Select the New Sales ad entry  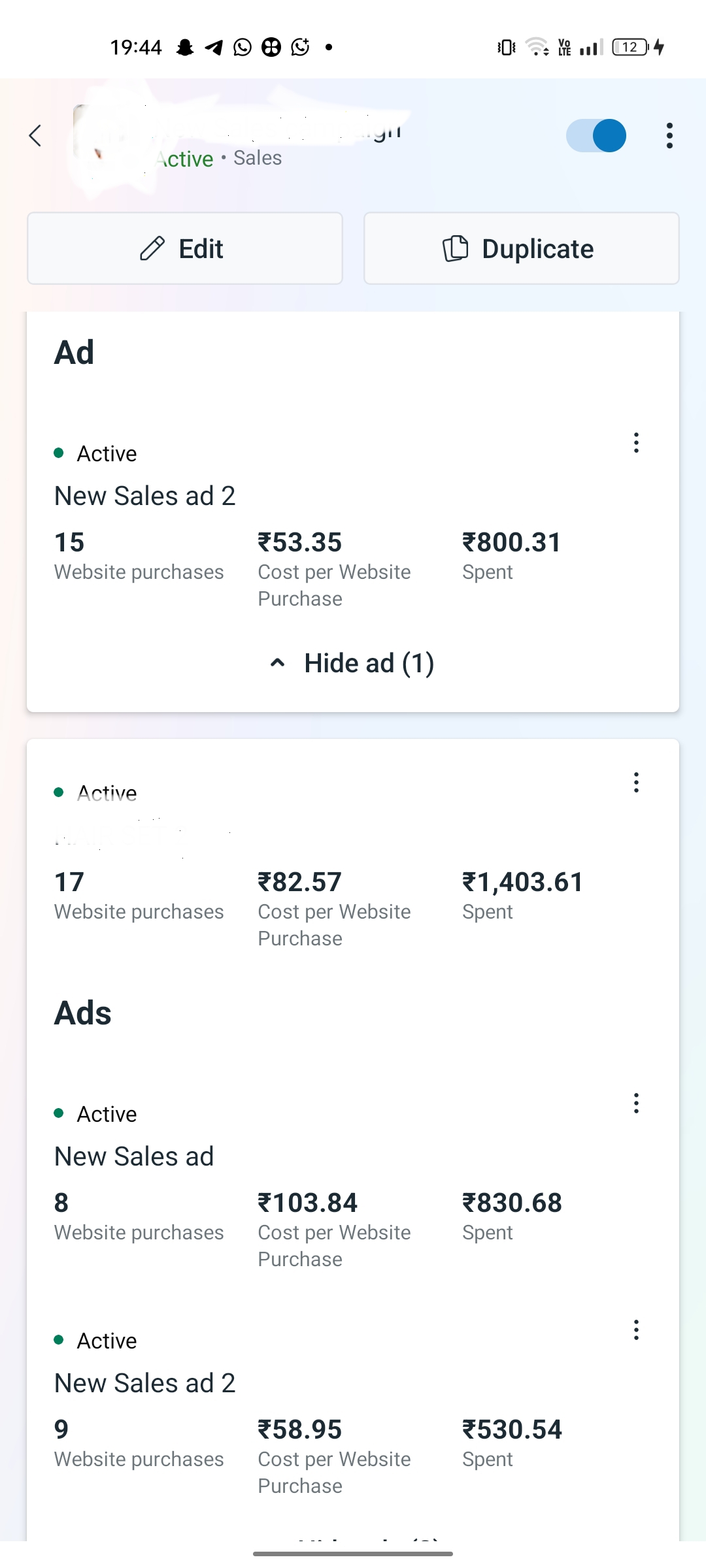(x=134, y=1156)
